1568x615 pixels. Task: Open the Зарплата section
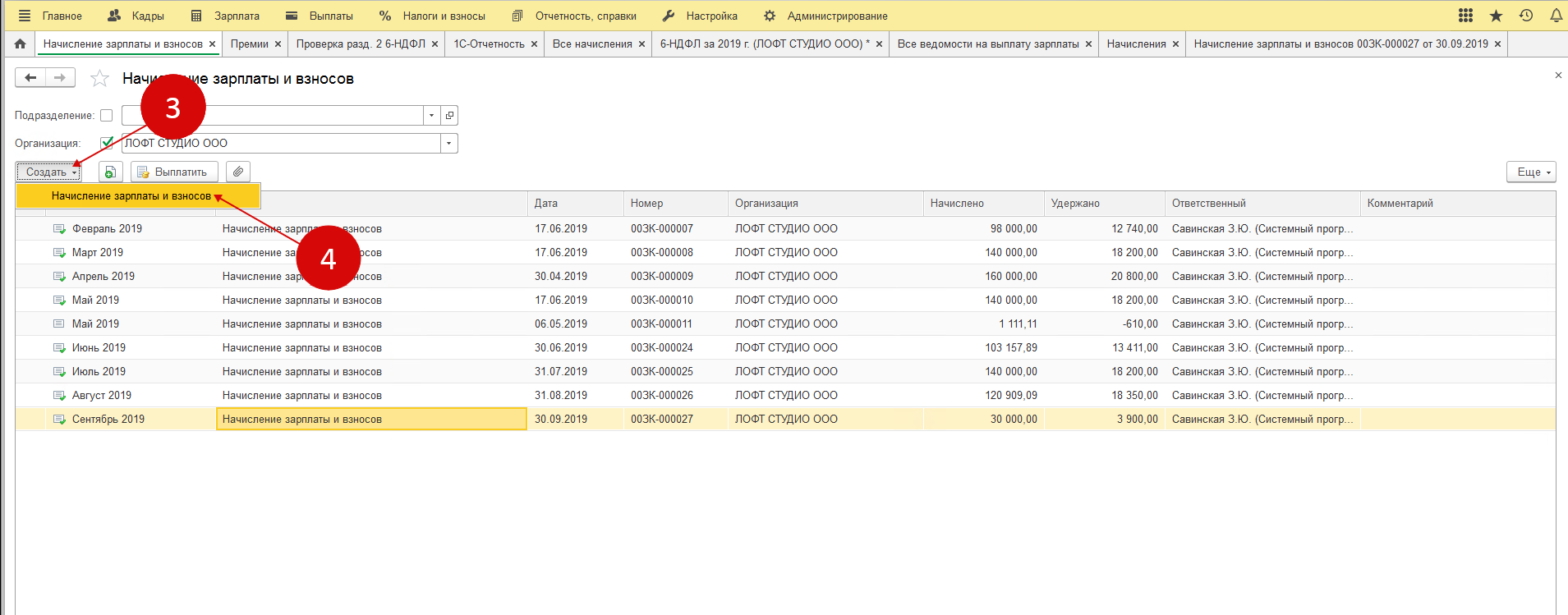pos(225,16)
